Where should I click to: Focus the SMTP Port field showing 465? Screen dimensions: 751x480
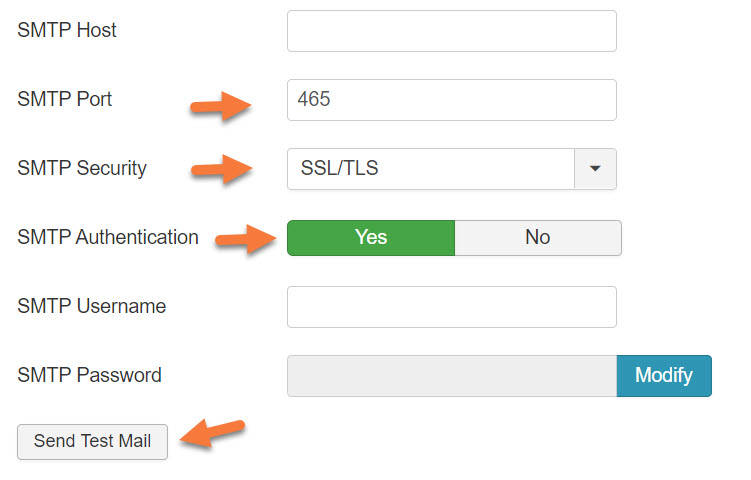pos(451,100)
